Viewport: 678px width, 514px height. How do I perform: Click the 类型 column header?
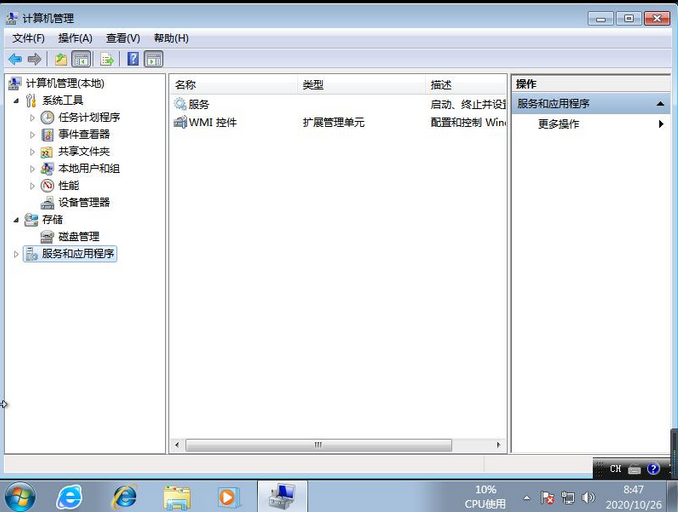coord(313,85)
